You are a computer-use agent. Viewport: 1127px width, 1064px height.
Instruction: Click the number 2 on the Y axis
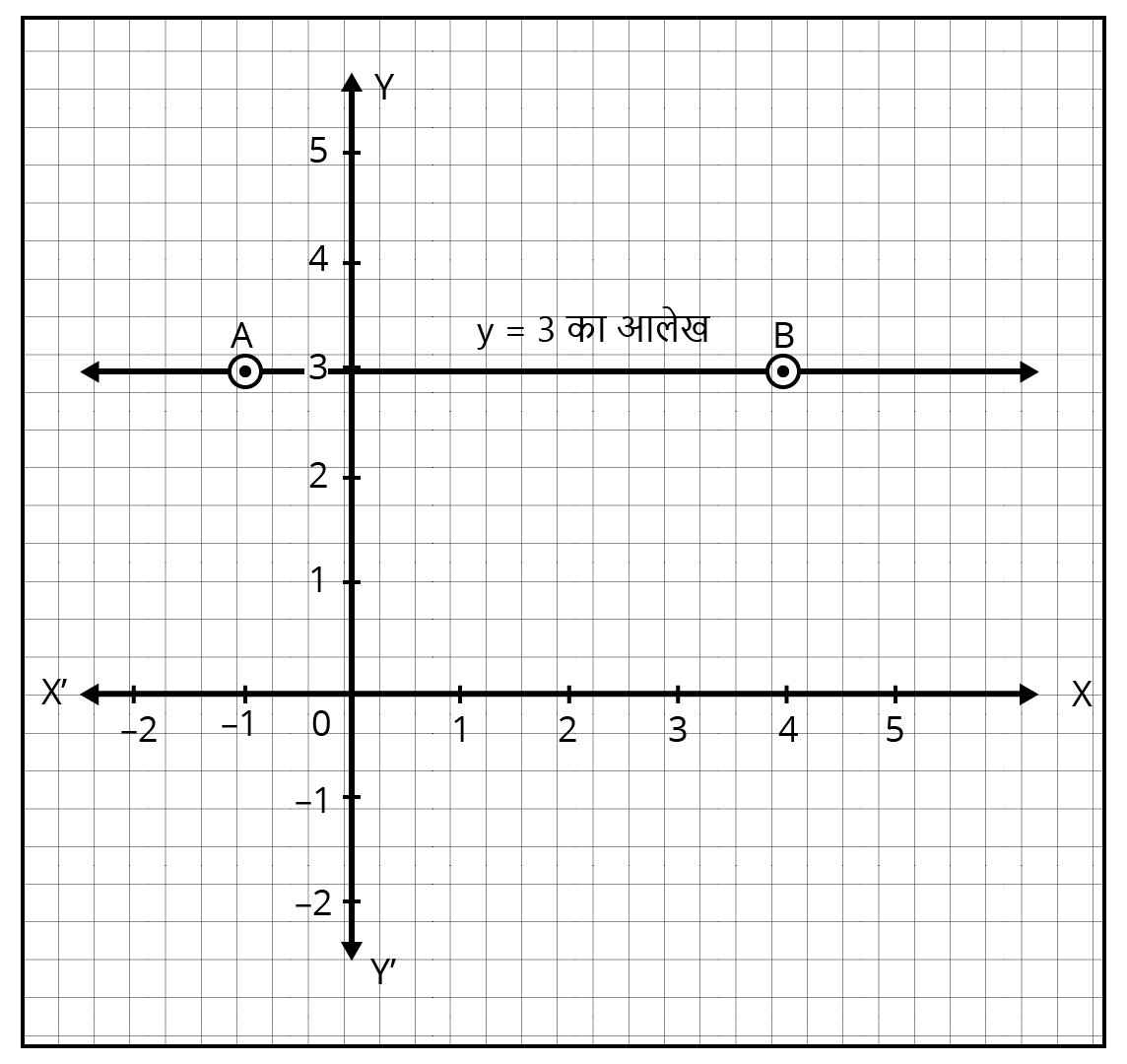pos(318,476)
